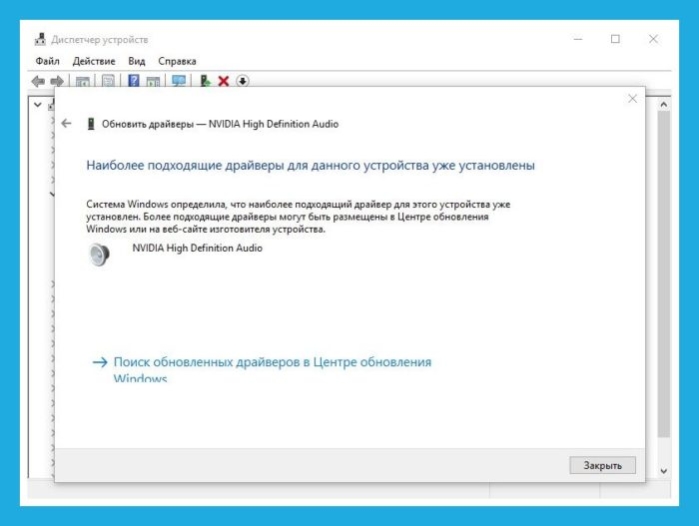
Task: Click the Закрыть button
Action: pyautogui.click(x=603, y=465)
